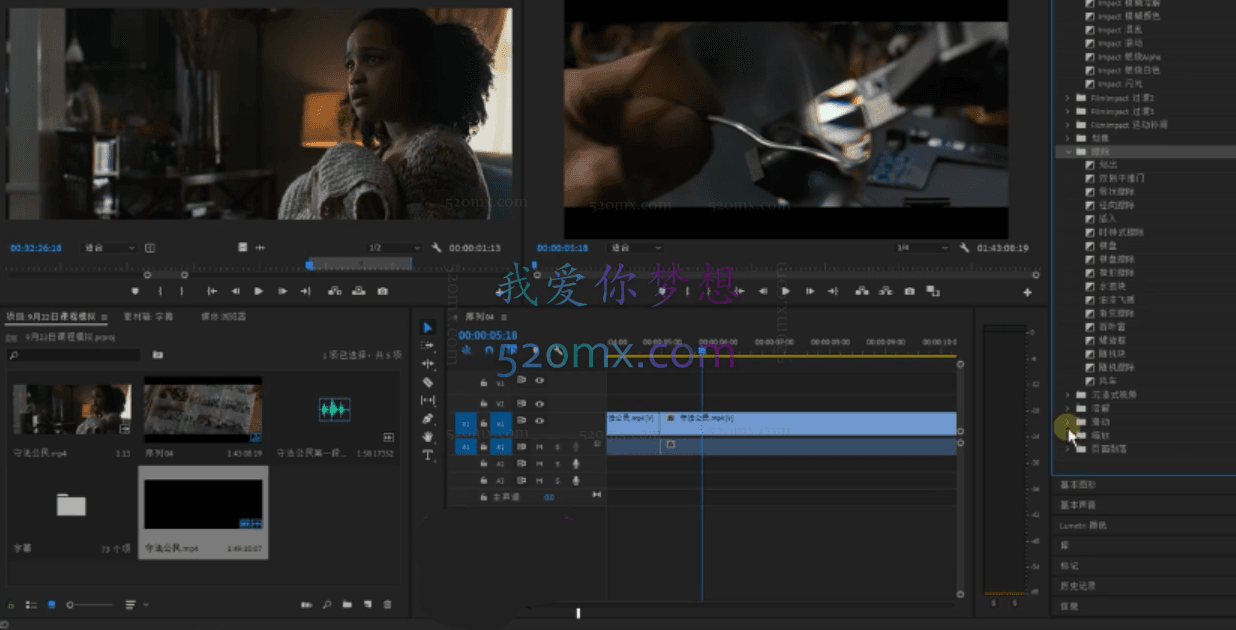Click the Project panel search field

pyautogui.click(x=74, y=355)
